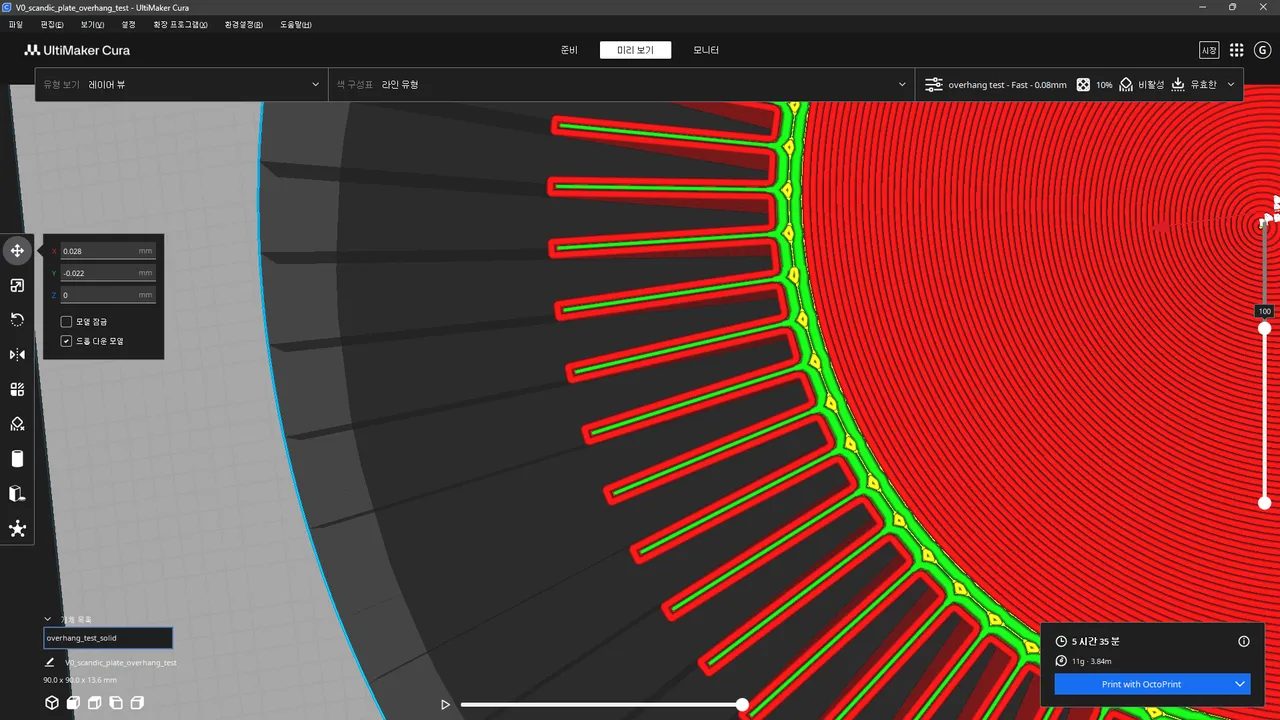
Task: Open the 라인 유형 color scheme dropdown
Action: click(x=621, y=85)
